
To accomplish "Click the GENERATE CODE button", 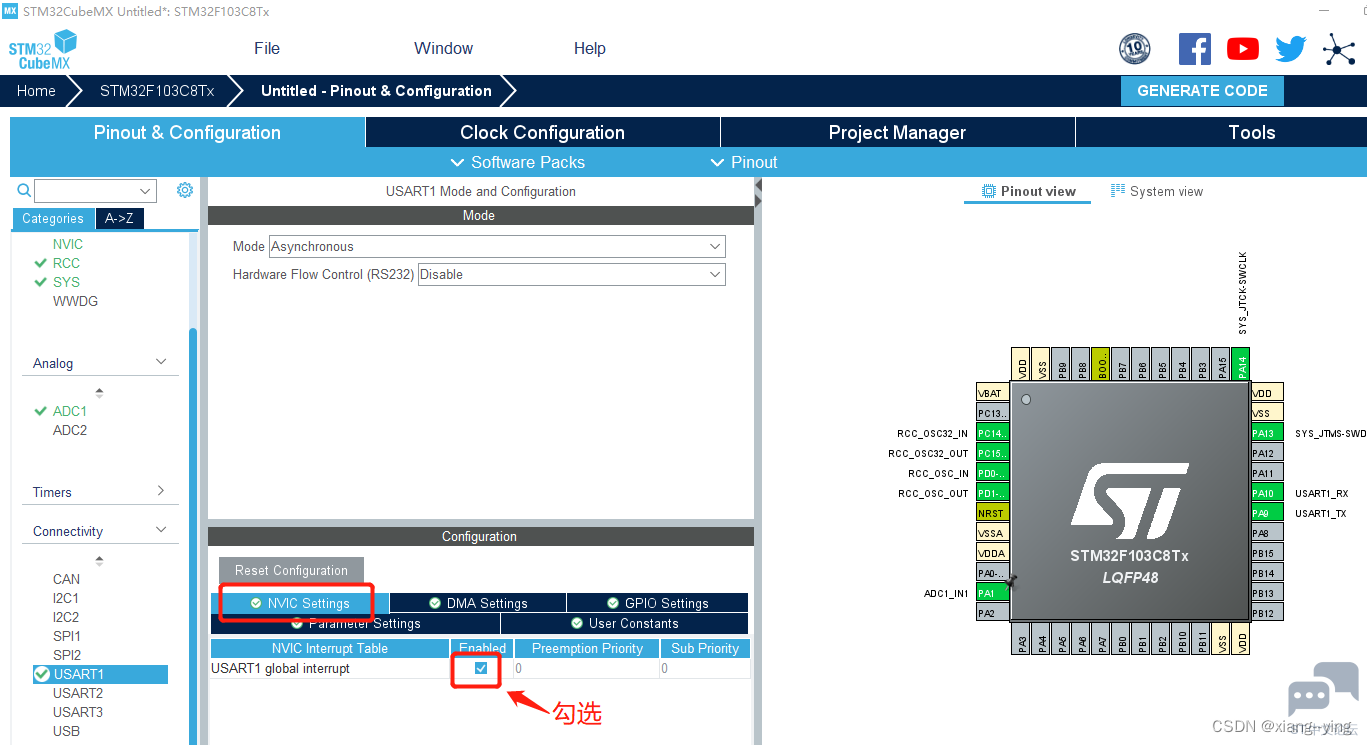I will pyautogui.click(x=1202, y=90).
